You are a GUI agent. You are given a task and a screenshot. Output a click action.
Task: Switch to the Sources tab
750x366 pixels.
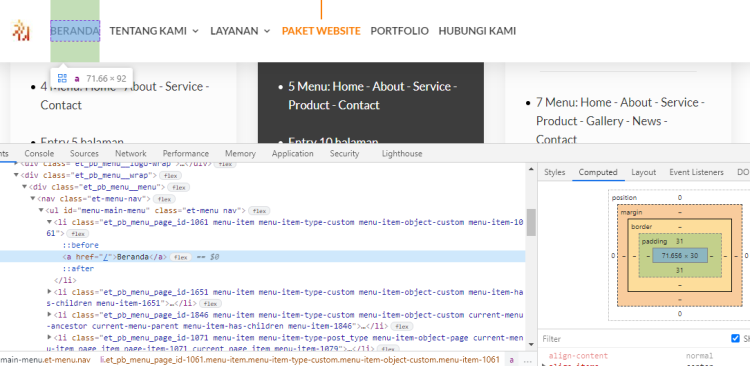coord(84,154)
